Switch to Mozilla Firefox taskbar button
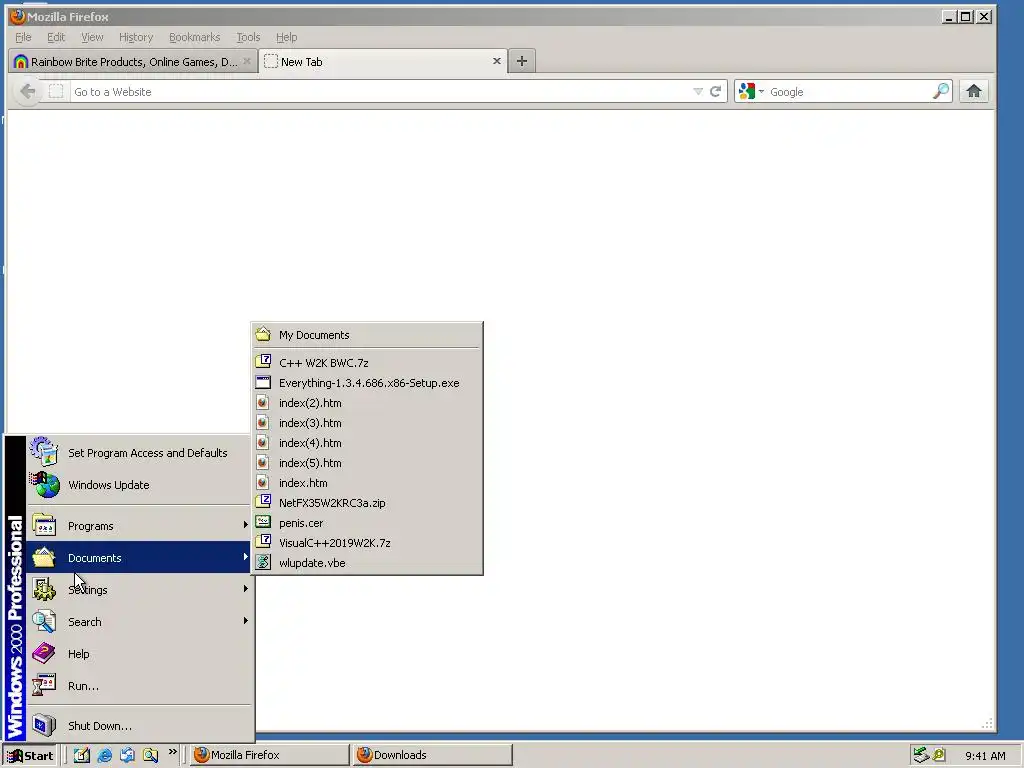The height and width of the screenshot is (768, 1024). [270, 755]
